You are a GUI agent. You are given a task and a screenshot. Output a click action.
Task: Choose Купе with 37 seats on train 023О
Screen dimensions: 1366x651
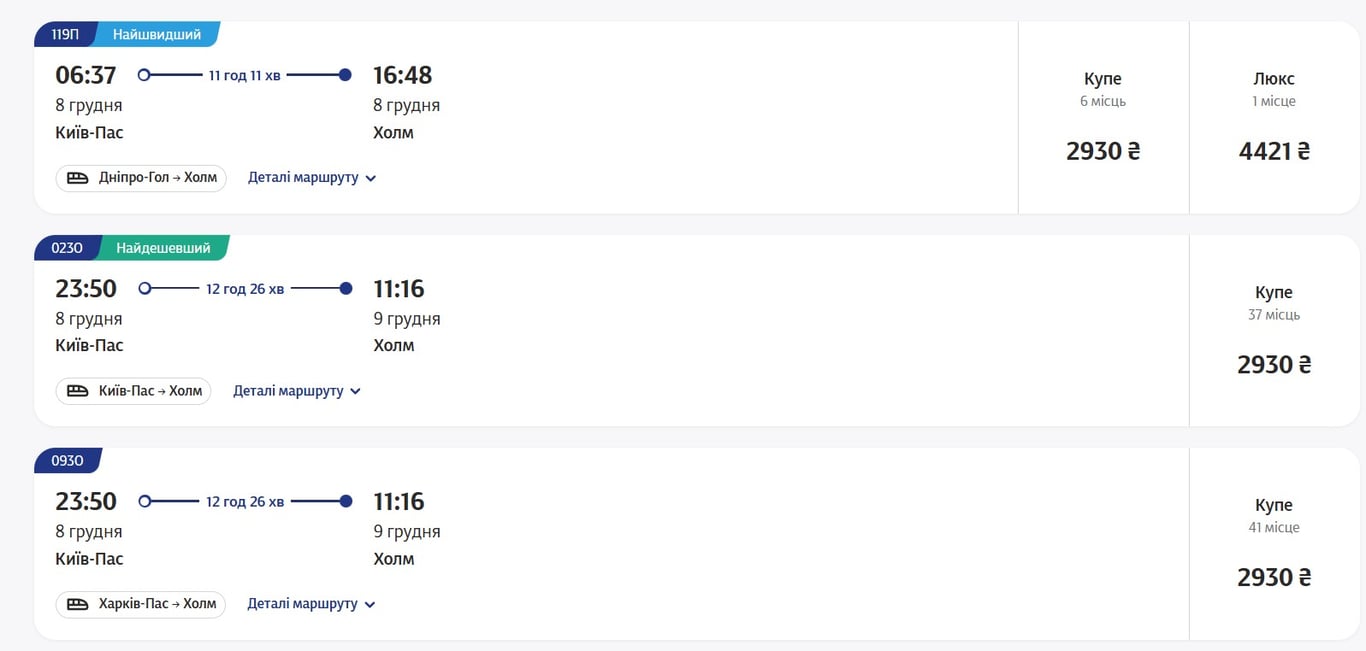coord(1274,331)
